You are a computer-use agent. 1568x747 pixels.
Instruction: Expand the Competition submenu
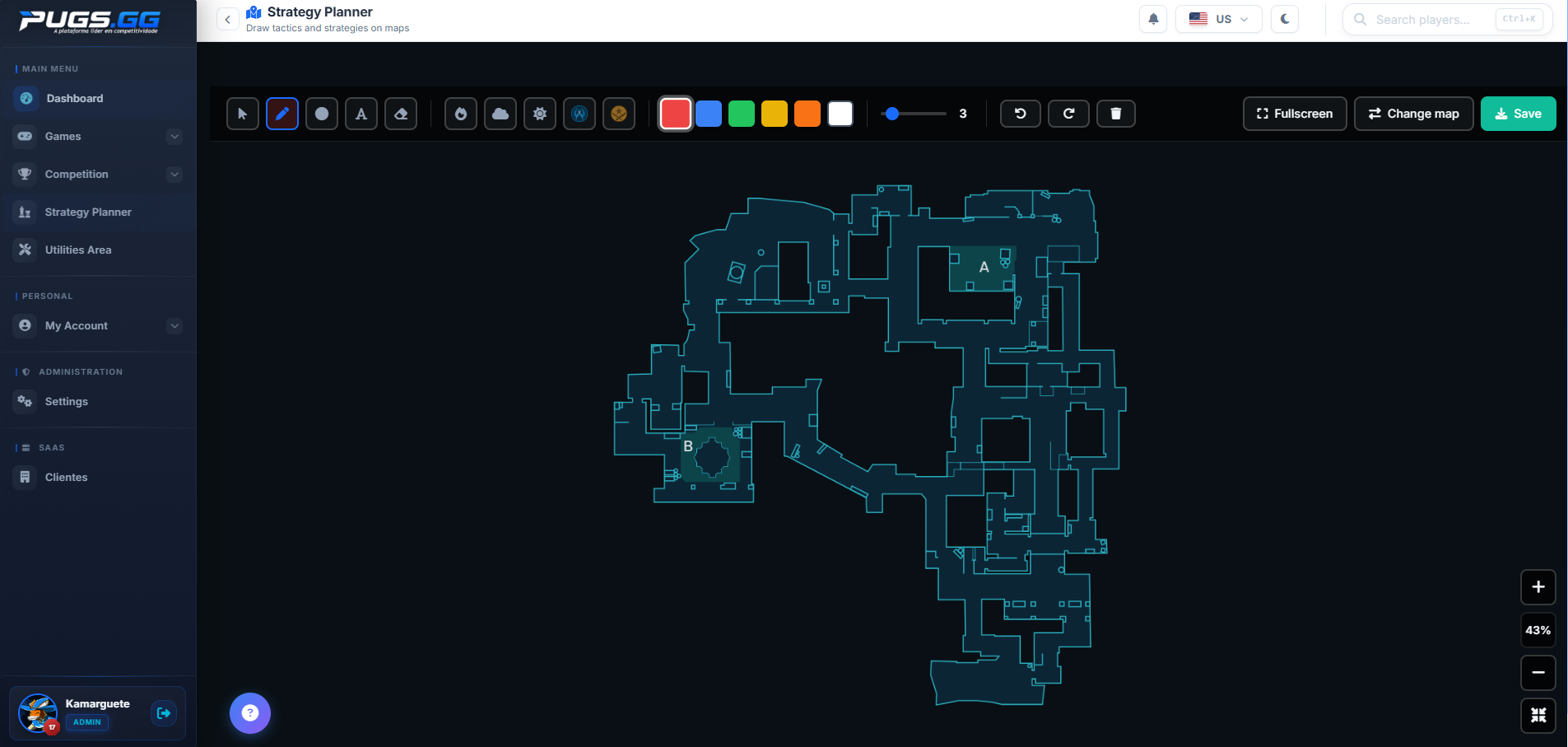click(x=174, y=175)
